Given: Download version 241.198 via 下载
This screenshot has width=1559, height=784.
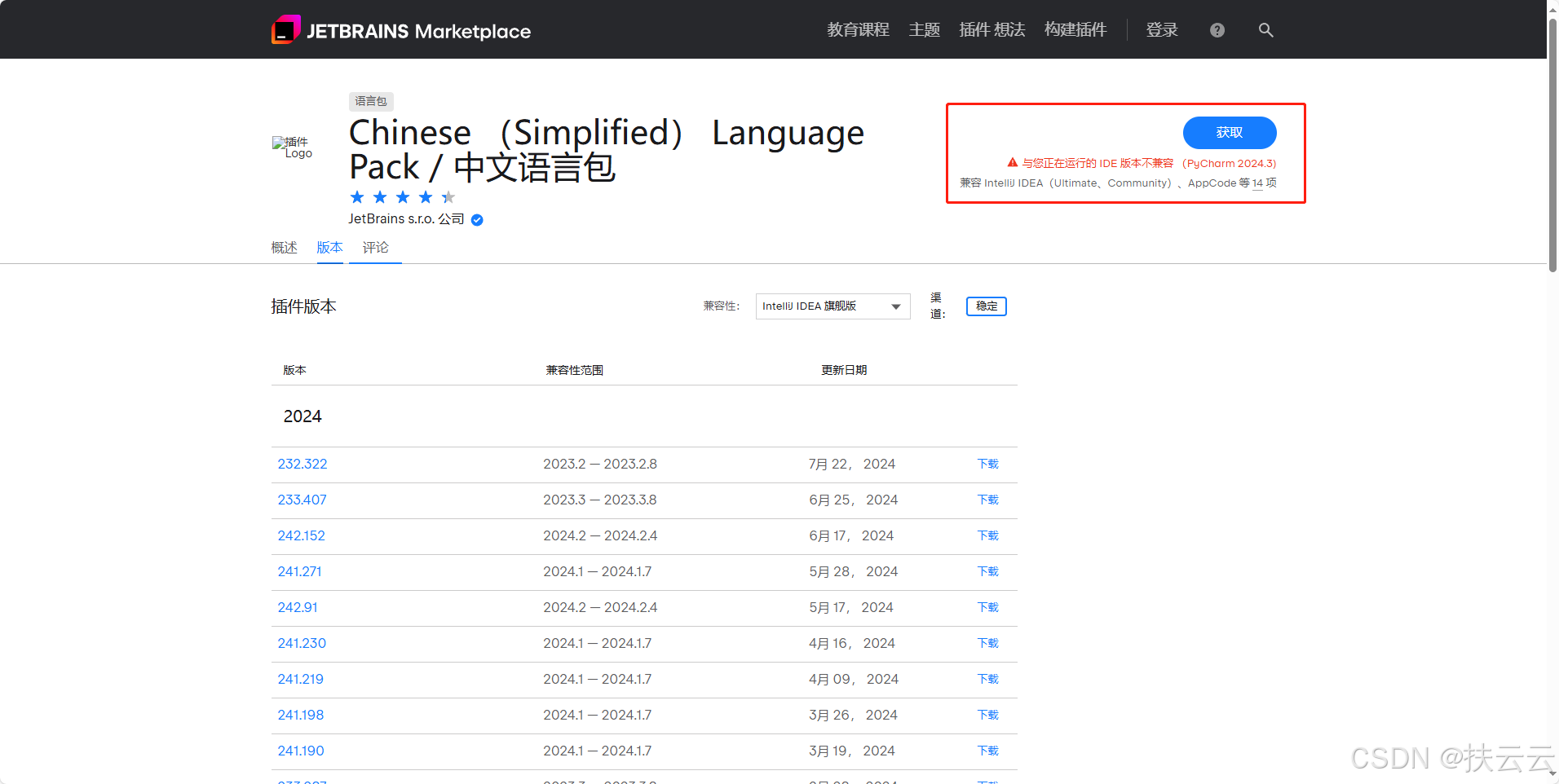Looking at the screenshot, I should [x=988, y=716].
